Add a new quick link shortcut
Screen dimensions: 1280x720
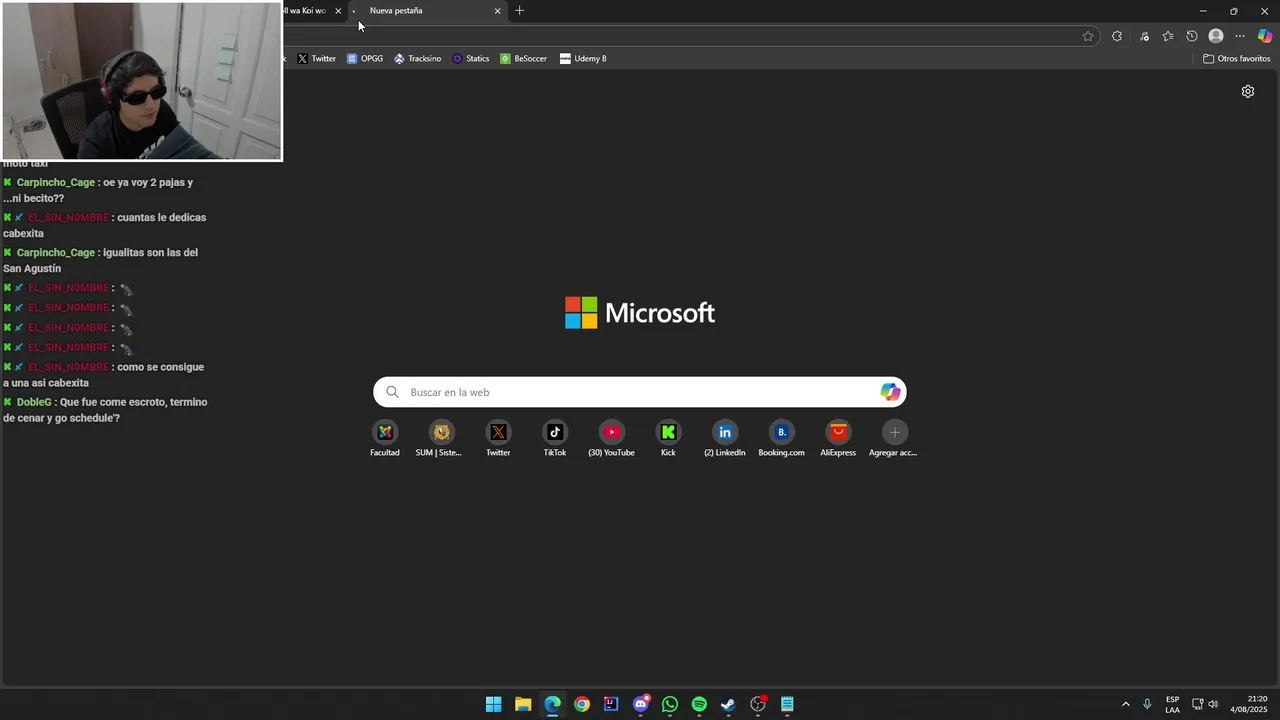(x=894, y=438)
